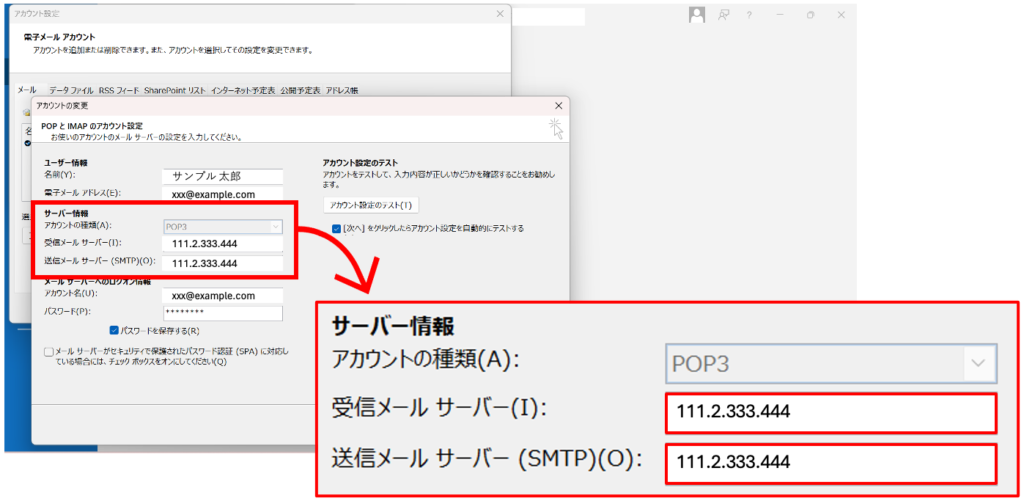The width and height of the screenshot is (1024, 501).
Task: Open the enlarged POP3 account type dropdown arrow
Action: coord(977,362)
